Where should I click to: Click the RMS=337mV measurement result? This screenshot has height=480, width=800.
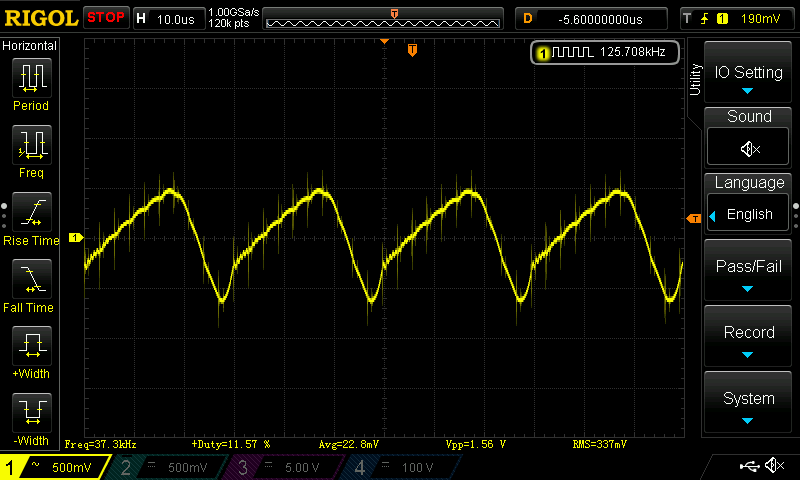(x=599, y=444)
